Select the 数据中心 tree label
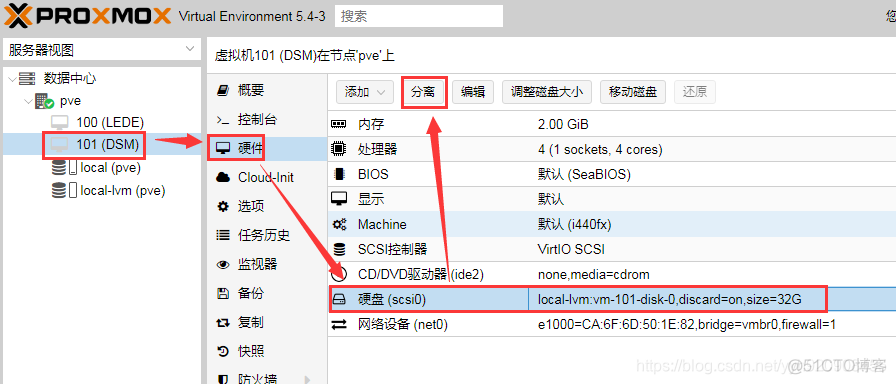Screen dimensions: 896x384 click(70, 78)
